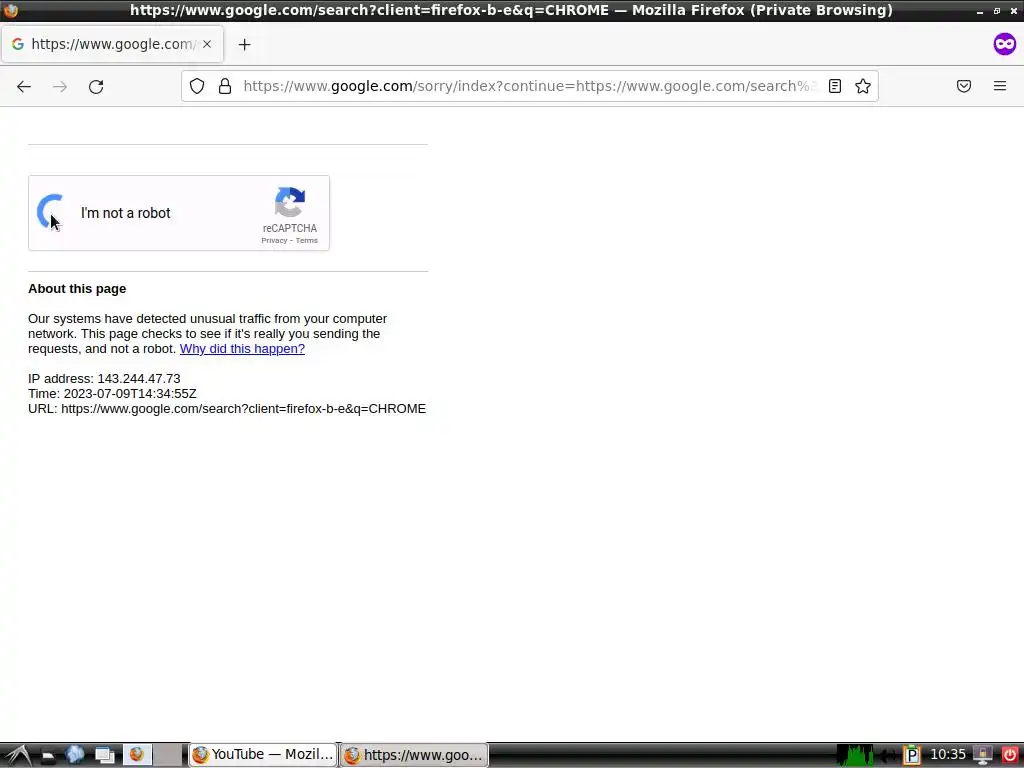This screenshot has height=768, width=1024.
Task: Check the I'm not a robot checkbox
Action: tap(51, 212)
